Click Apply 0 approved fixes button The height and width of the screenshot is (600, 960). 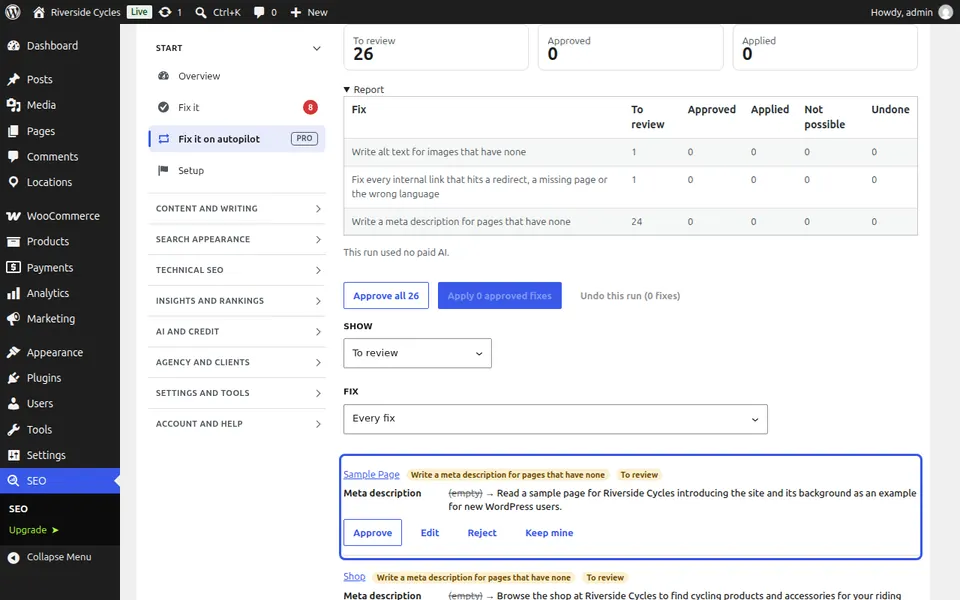(500, 296)
